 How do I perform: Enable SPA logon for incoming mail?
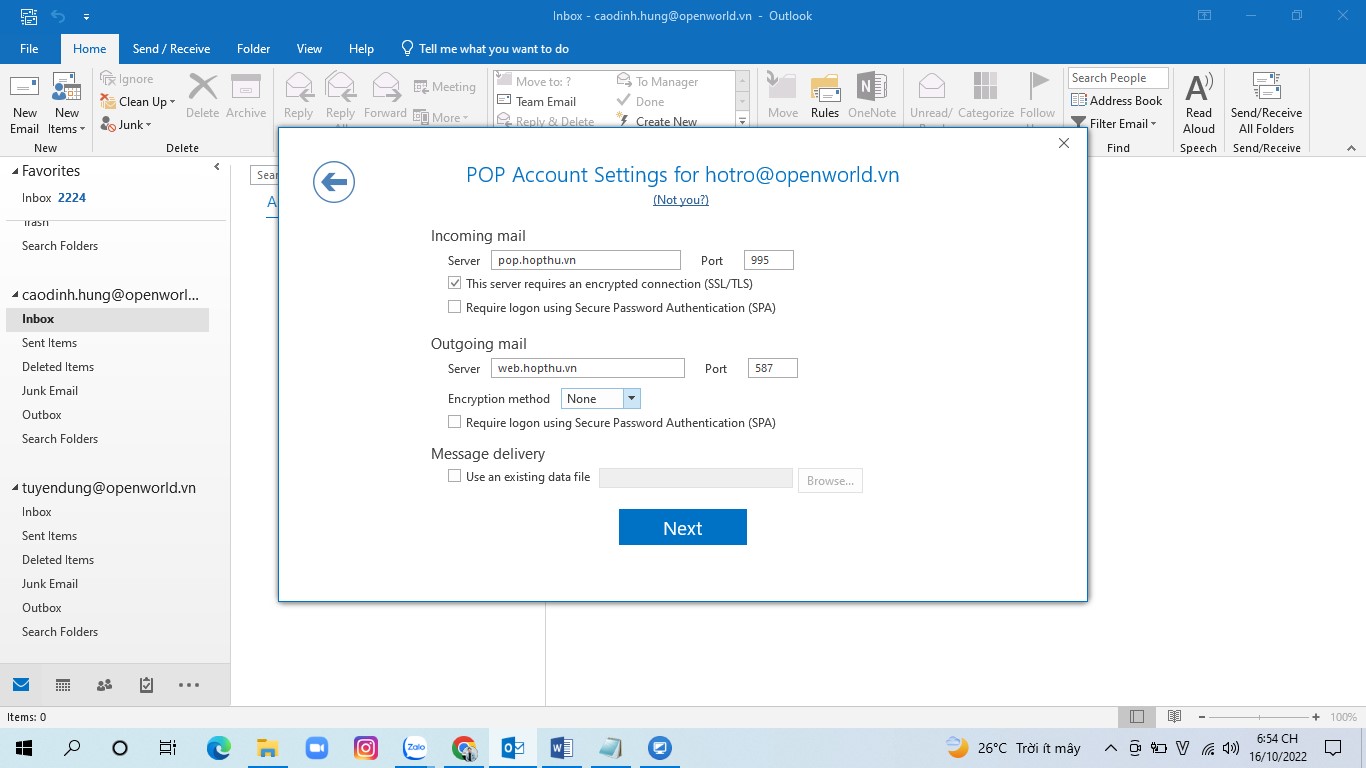tap(455, 308)
